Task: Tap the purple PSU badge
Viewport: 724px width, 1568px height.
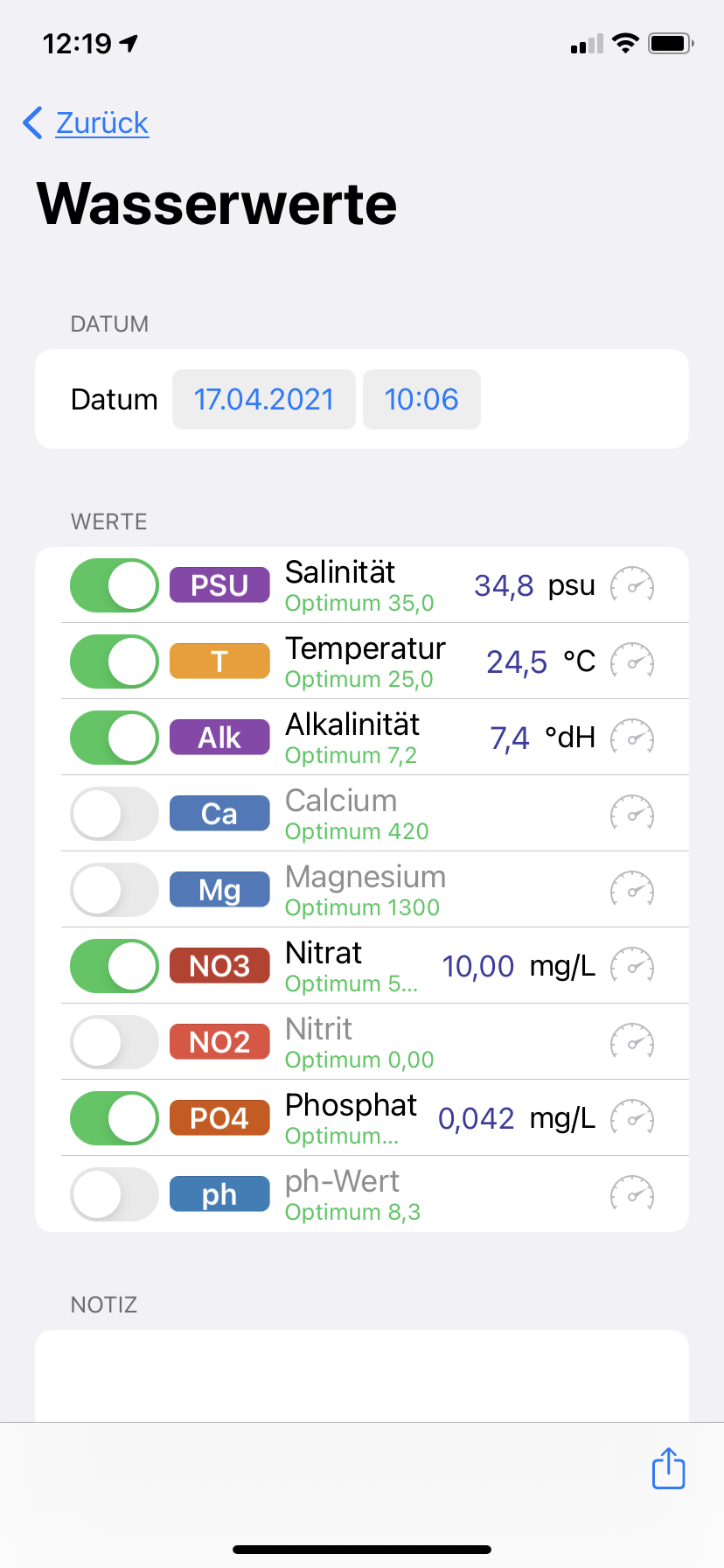Action: [219, 585]
